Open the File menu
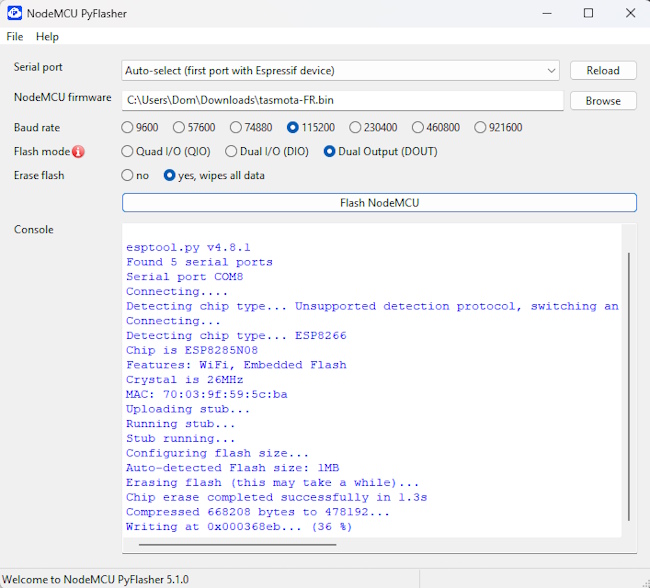 point(15,37)
